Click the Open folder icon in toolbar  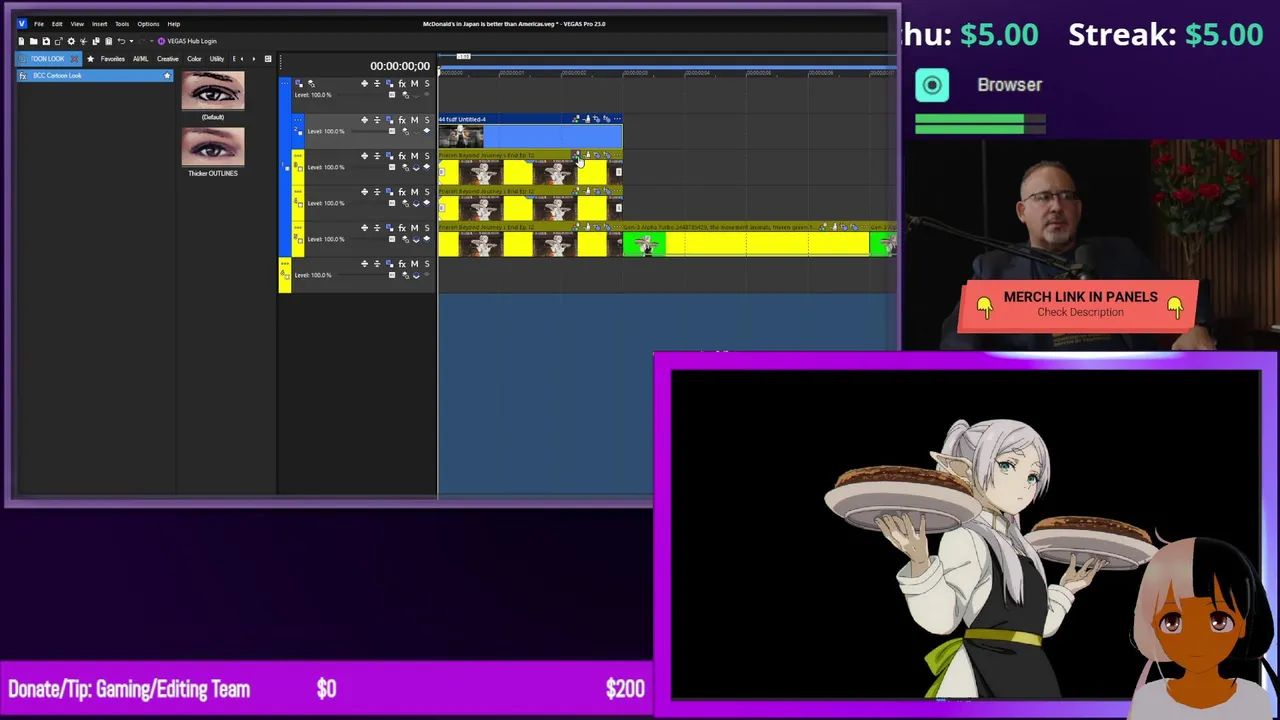pos(33,41)
